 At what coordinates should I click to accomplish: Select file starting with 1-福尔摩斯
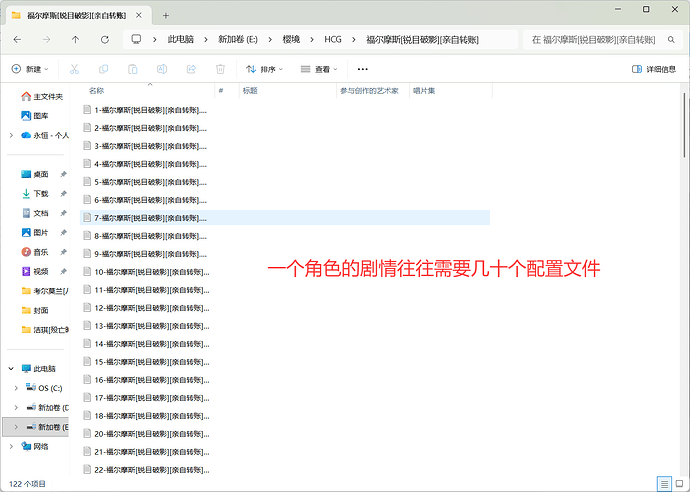tap(145, 110)
